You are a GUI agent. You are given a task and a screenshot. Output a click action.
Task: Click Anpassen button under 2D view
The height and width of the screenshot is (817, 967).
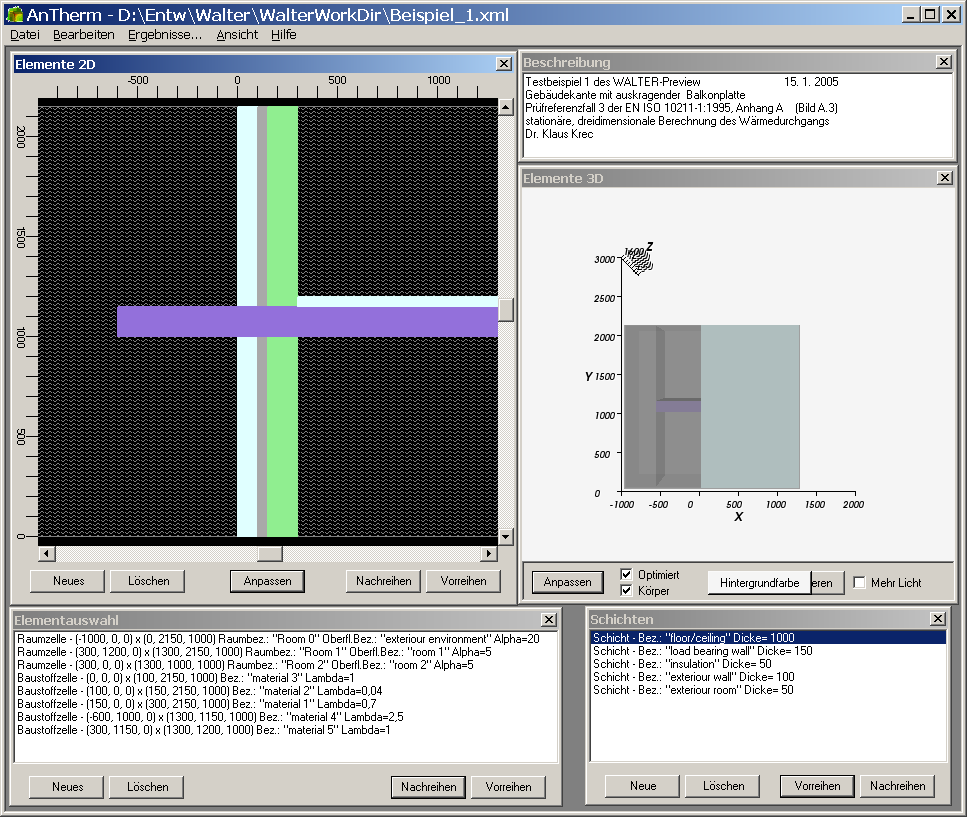point(267,581)
